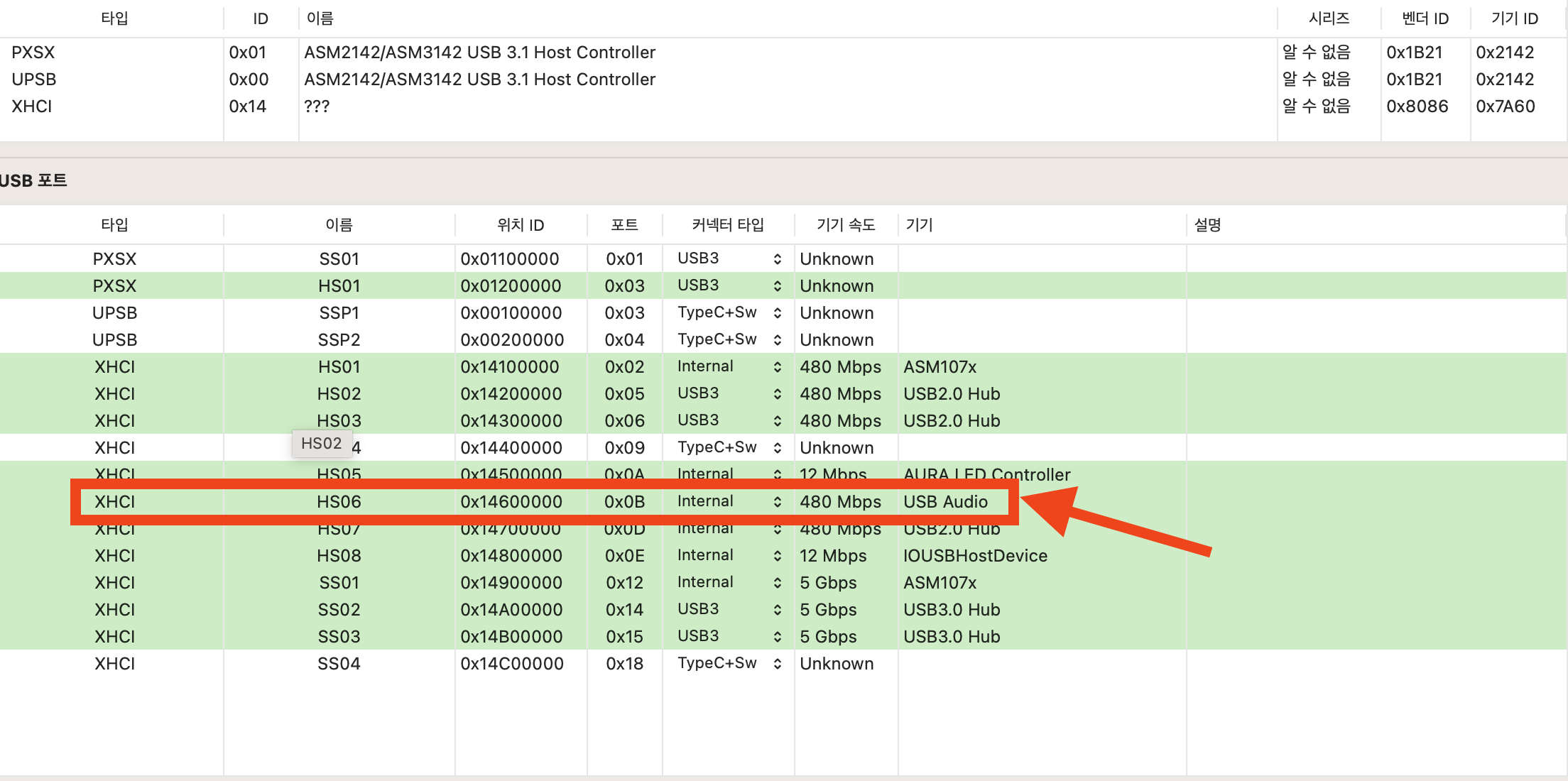Change connector type for XHCI SS04

click(729, 663)
